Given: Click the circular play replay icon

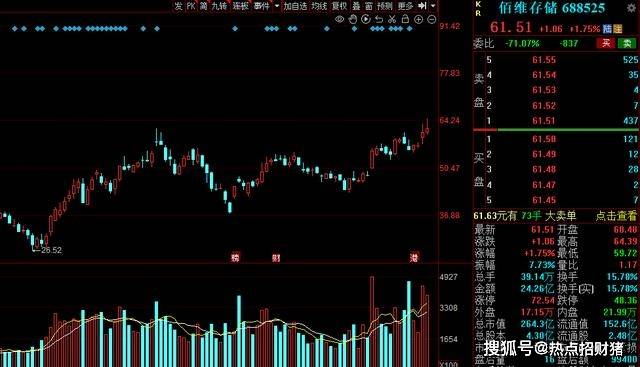Looking at the screenshot, I should 366,19.
